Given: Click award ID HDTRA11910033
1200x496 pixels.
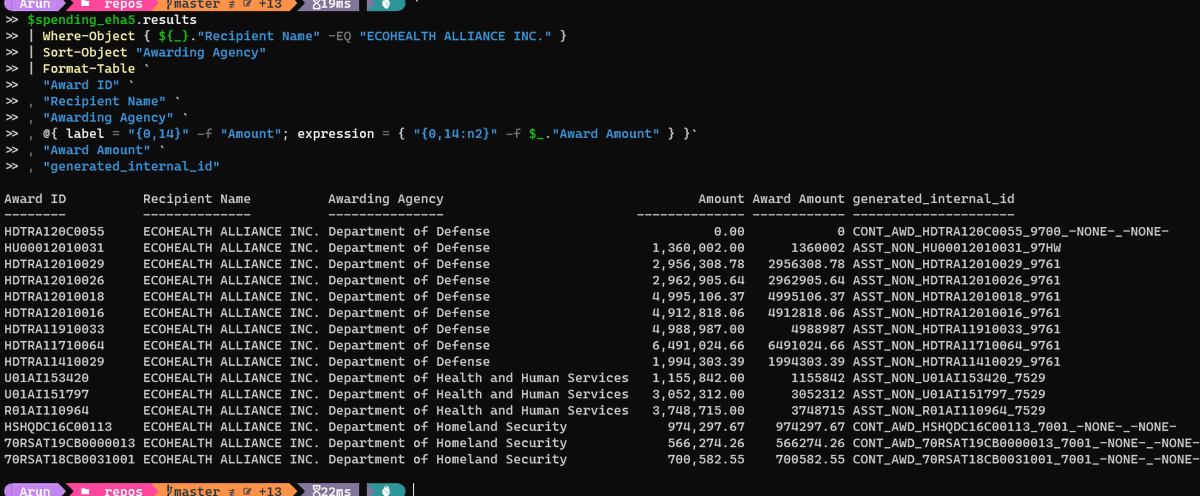Looking at the screenshot, I should (54, 329).
